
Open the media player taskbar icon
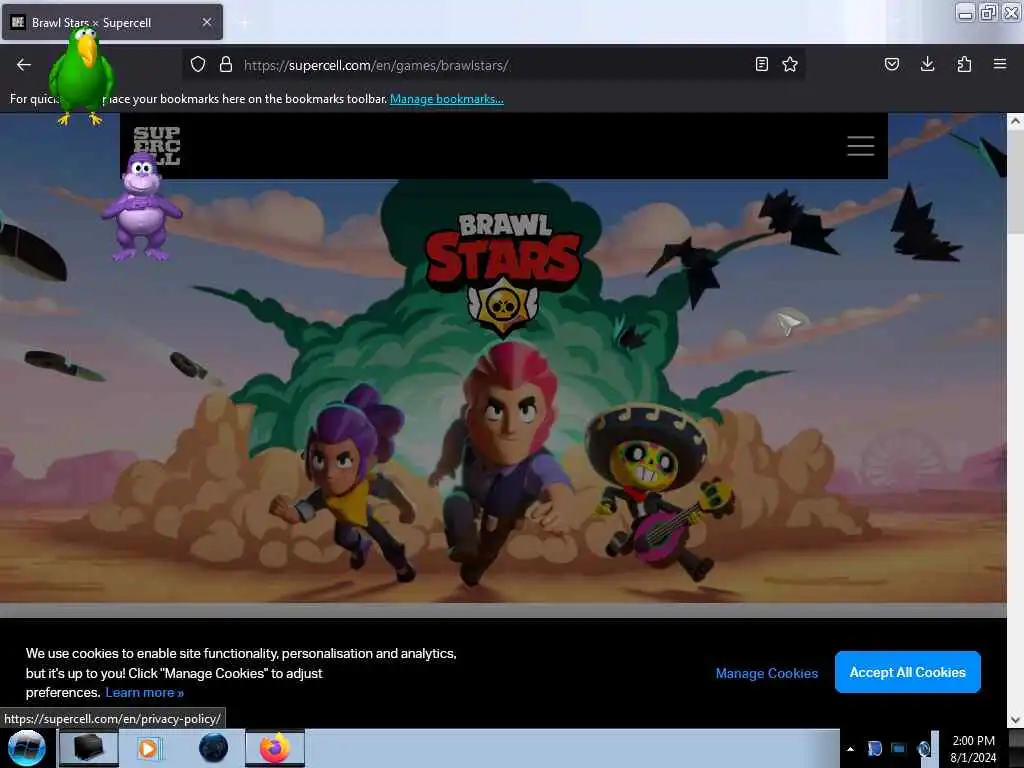click(148, 748)
